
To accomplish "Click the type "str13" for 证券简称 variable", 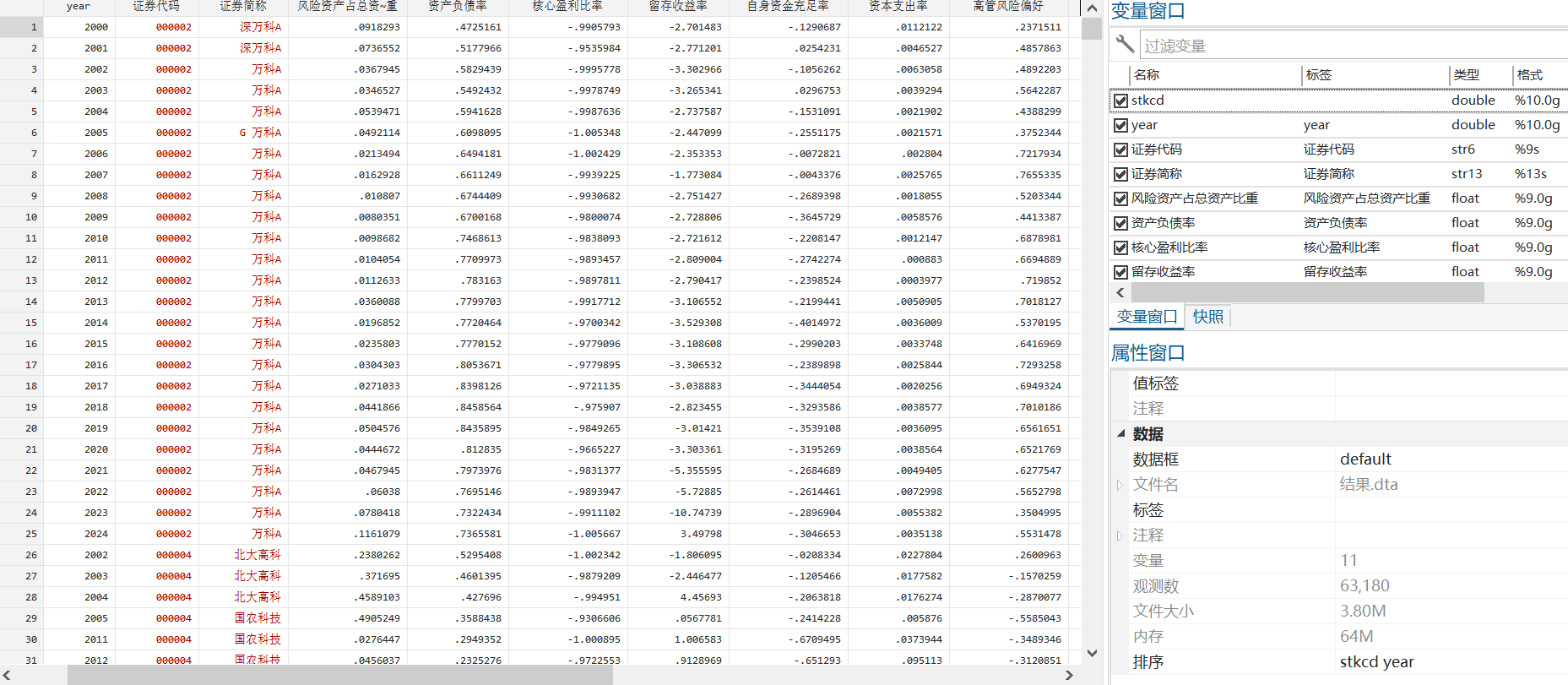I will 1467,174.
